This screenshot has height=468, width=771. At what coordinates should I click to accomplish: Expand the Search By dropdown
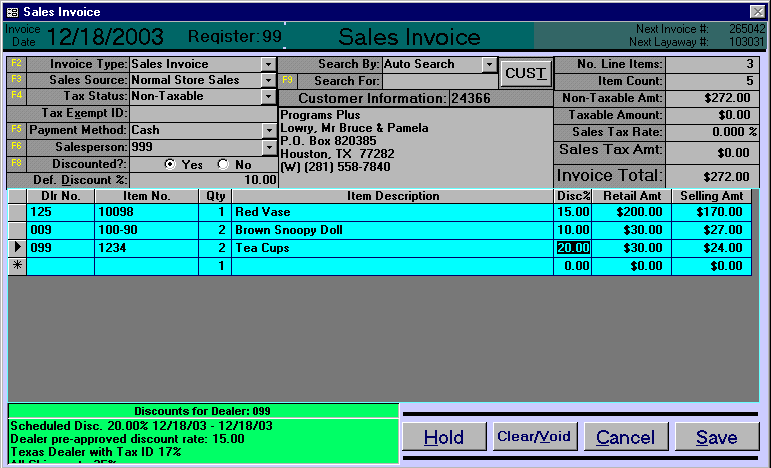[489, 64]
